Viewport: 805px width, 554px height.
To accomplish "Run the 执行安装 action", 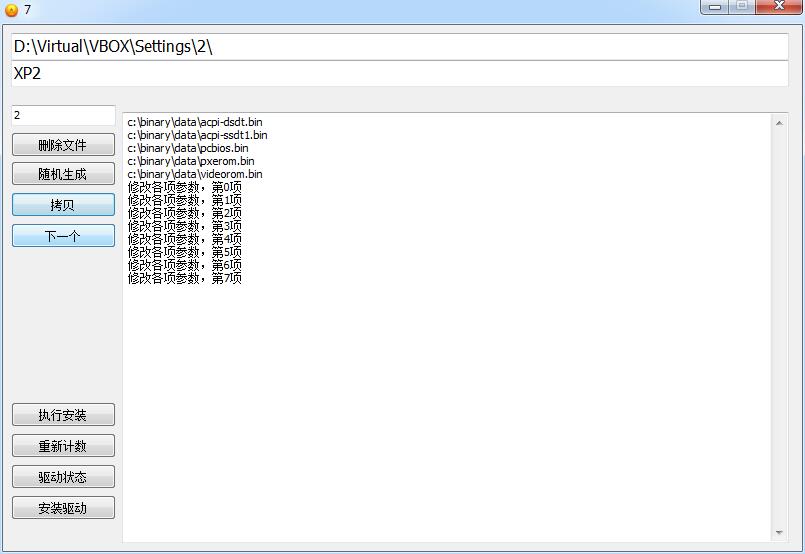I will click(63, 415).
